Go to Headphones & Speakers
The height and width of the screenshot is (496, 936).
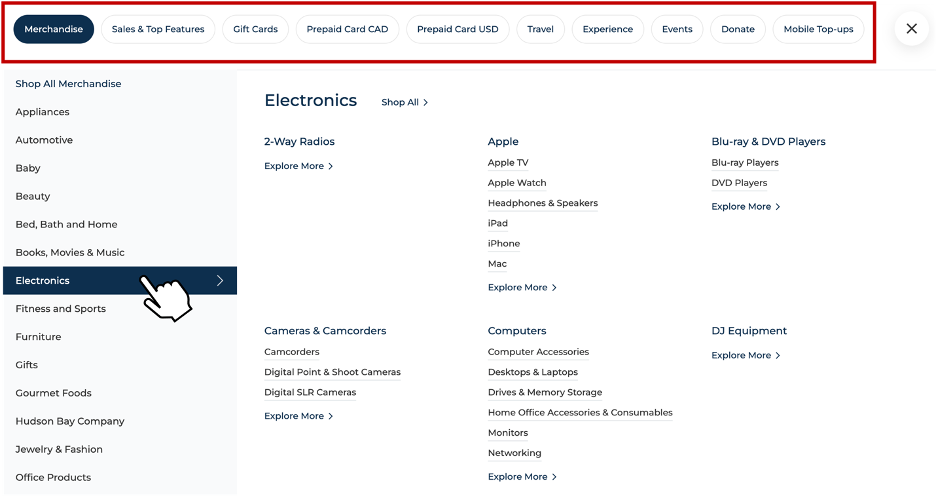click(543, 204)
